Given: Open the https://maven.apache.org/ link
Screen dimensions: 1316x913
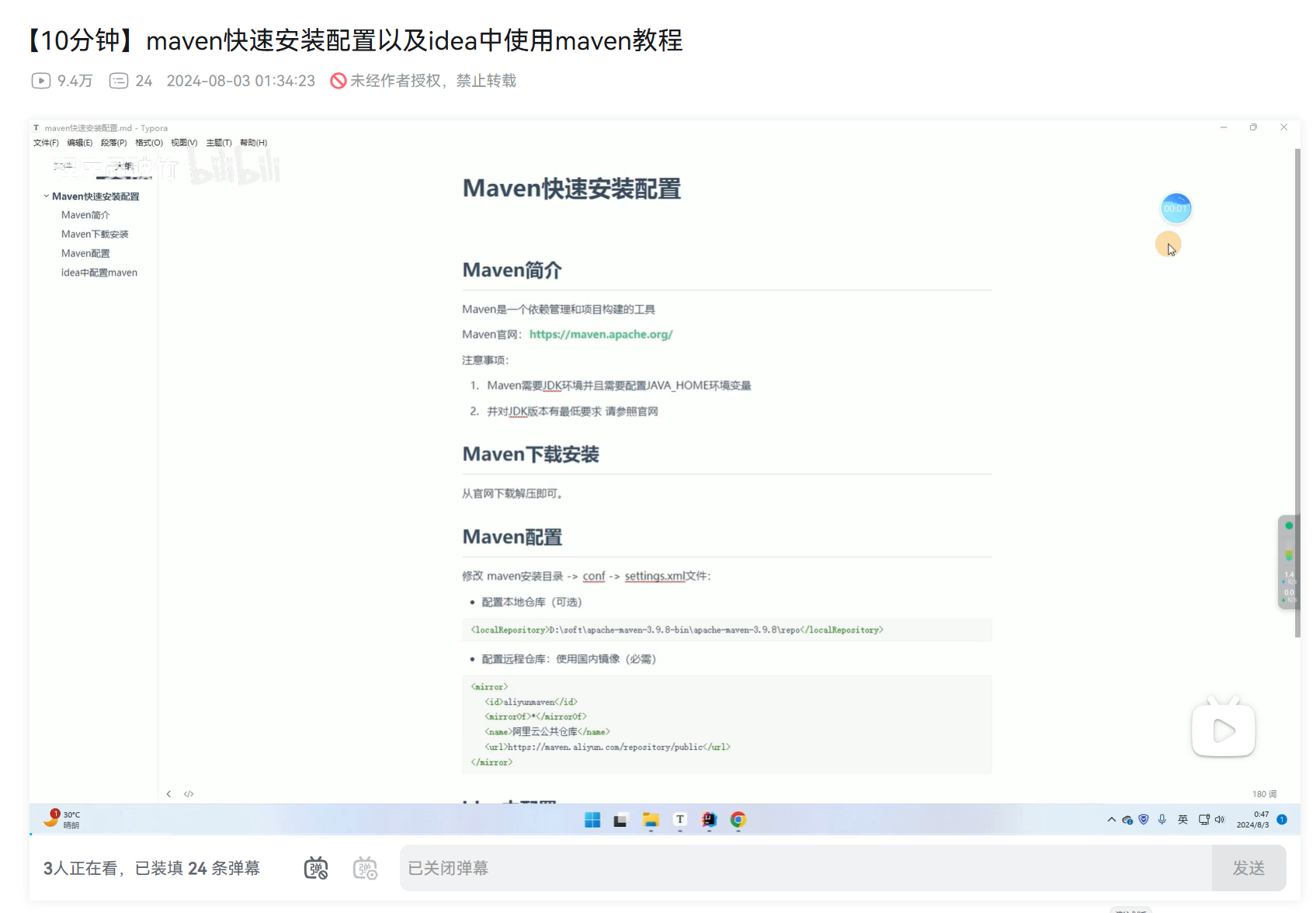Looking at the screenshot, I should pos(601,335).
